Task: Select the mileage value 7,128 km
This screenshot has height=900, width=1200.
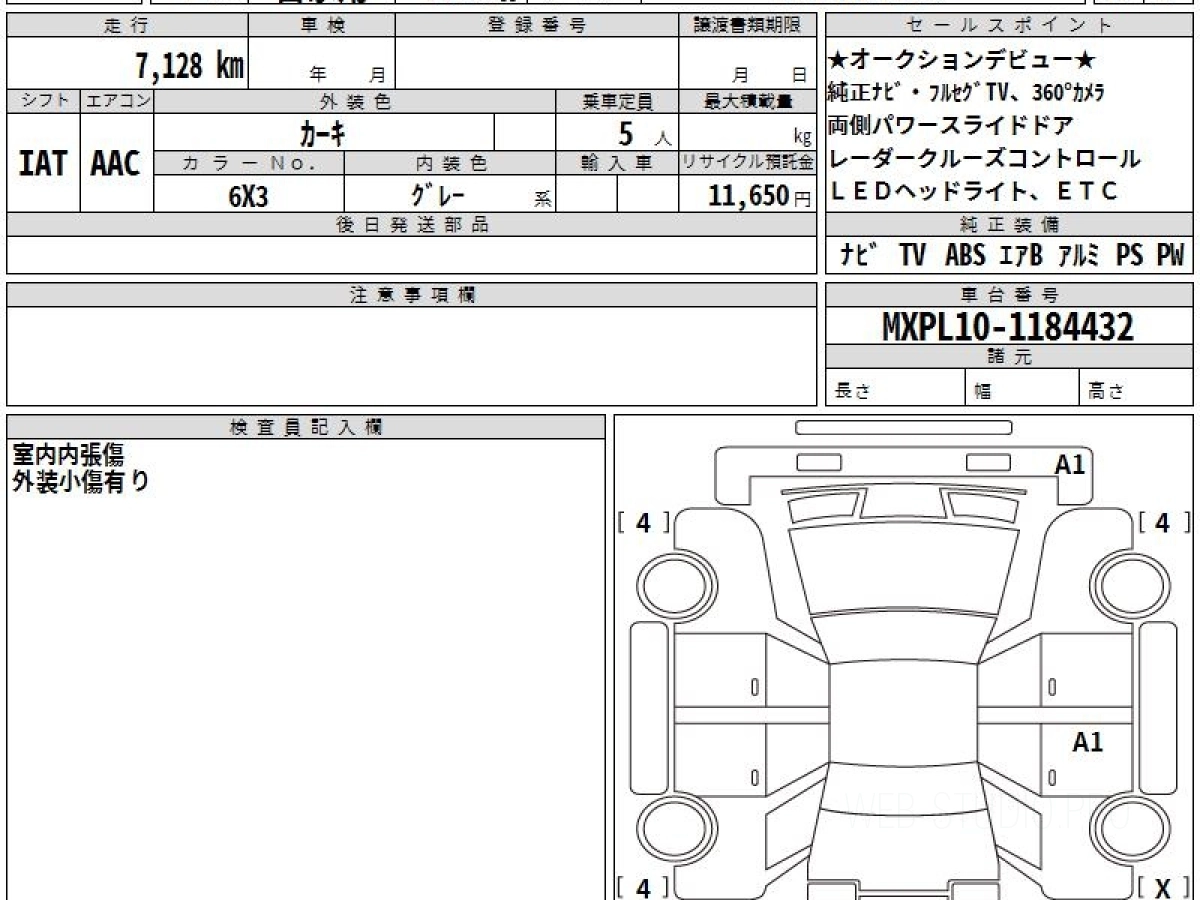Action: [x=190, y=66]
